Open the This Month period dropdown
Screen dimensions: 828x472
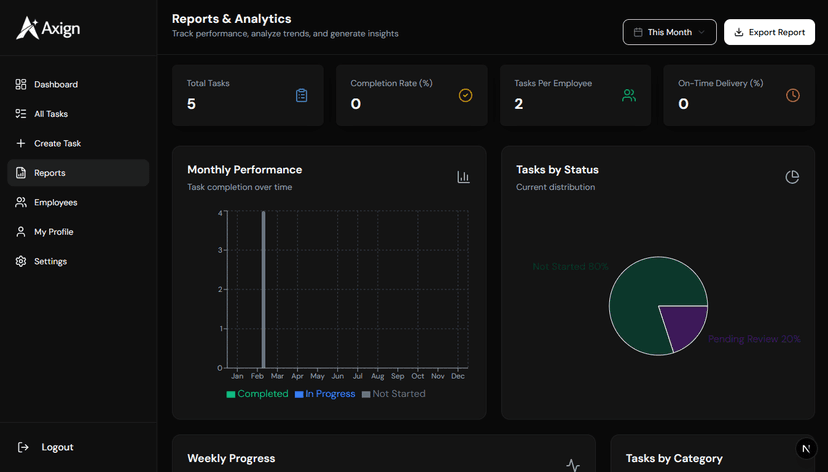[669, 32]
